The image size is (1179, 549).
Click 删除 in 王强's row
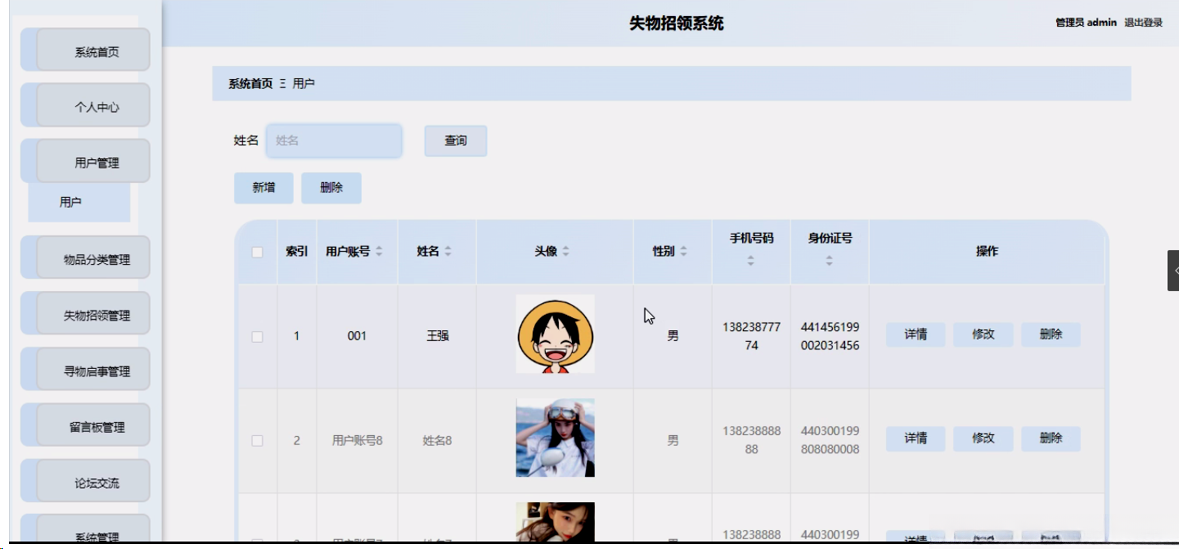pos(1050,335)
